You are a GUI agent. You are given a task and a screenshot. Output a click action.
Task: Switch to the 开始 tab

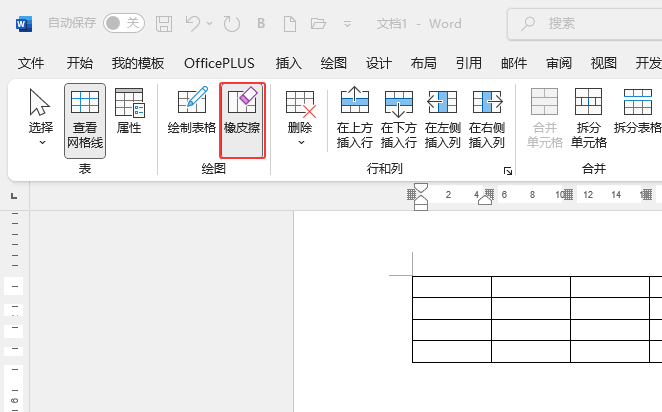pyautogui.click(x=79, y=63)
